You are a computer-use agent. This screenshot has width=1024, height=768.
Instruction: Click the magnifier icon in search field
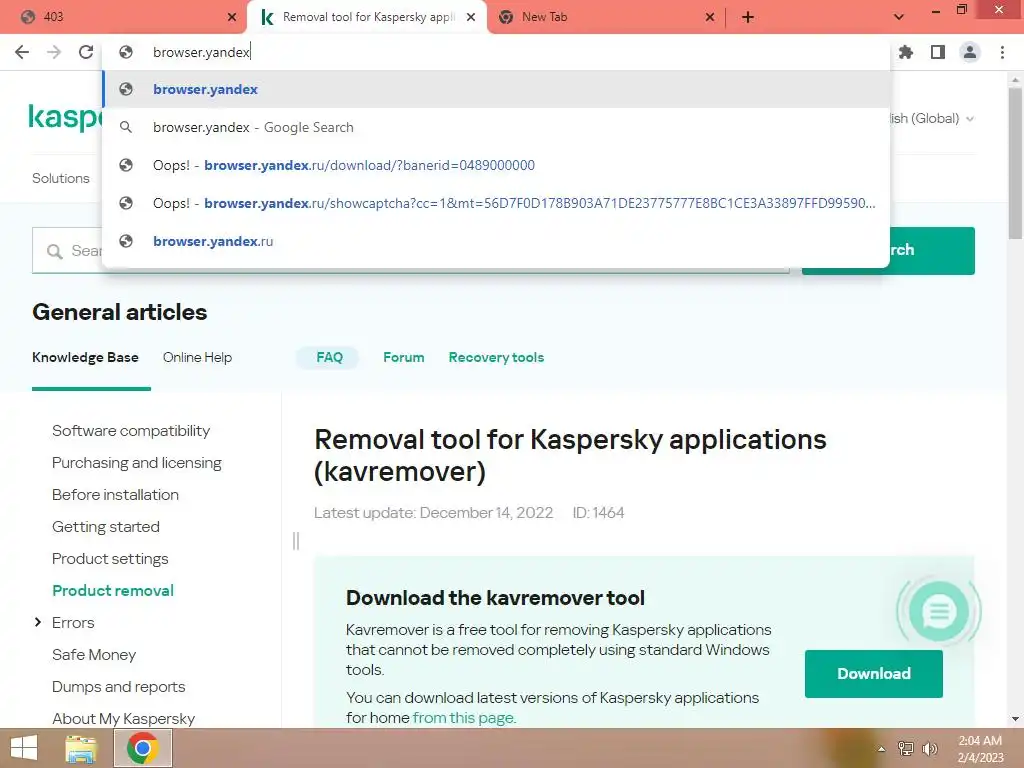pyautogui.click(x=55, y=251)
